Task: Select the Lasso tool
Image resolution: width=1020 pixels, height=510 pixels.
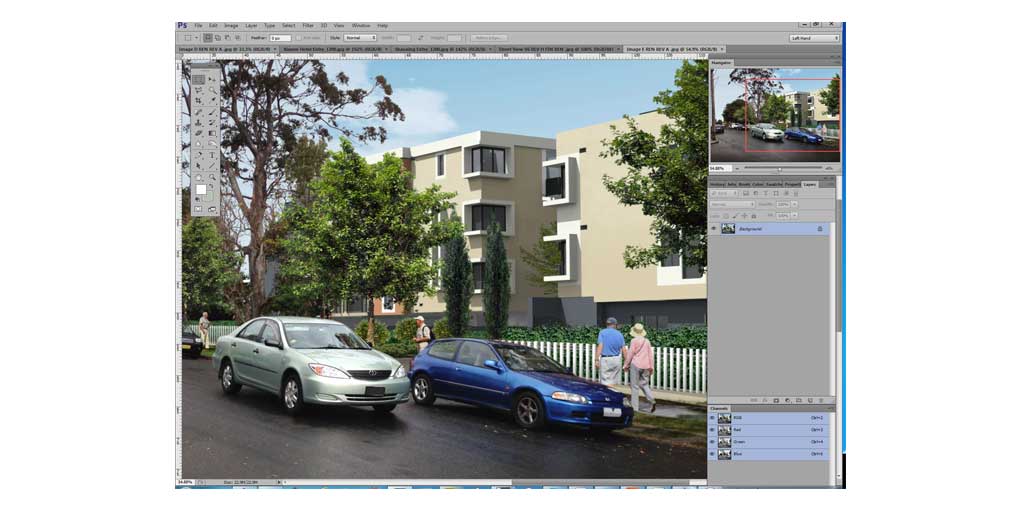Action: [198, 90]
